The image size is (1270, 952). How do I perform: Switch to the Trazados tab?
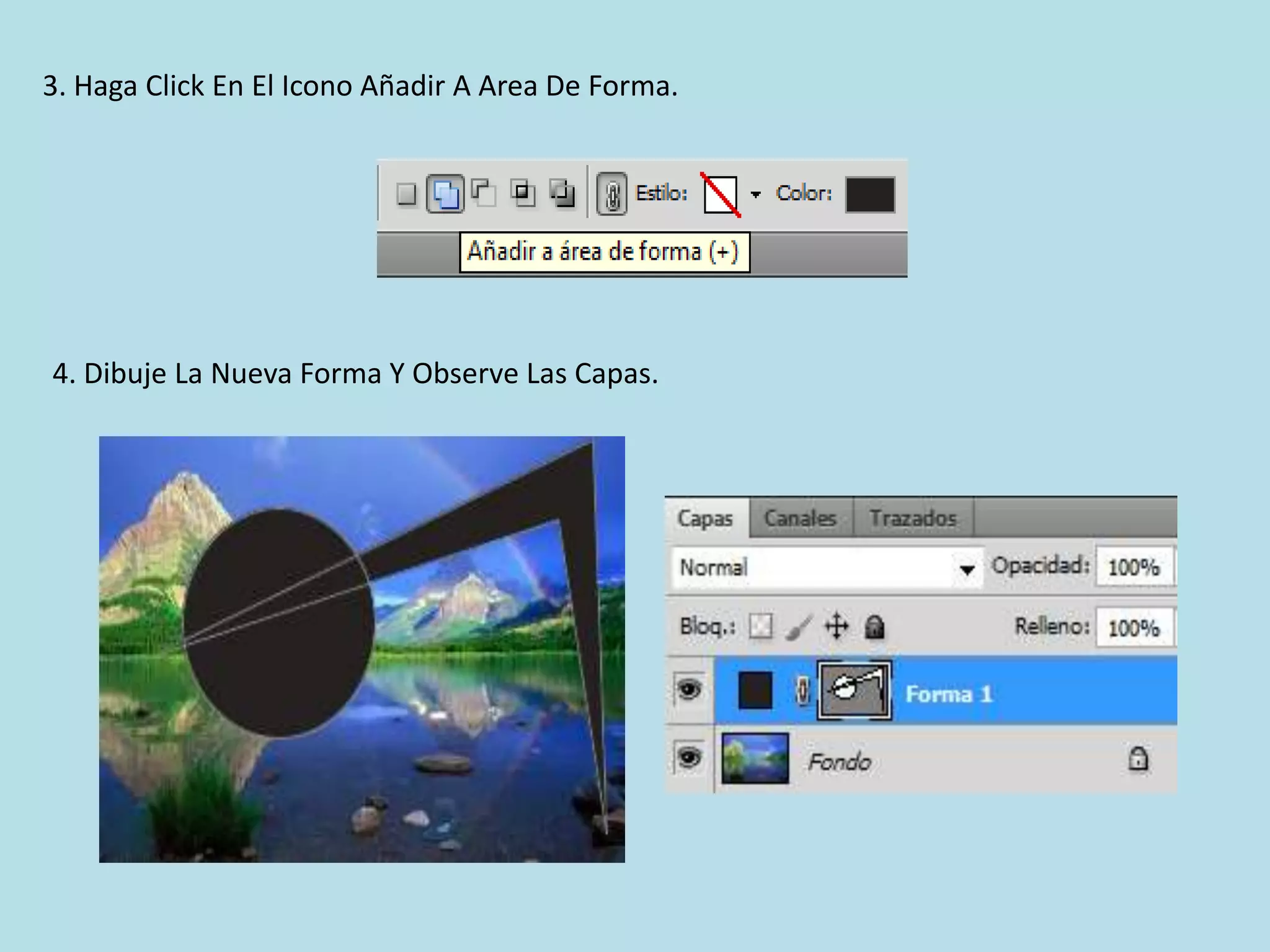click(x=913, y=518)
